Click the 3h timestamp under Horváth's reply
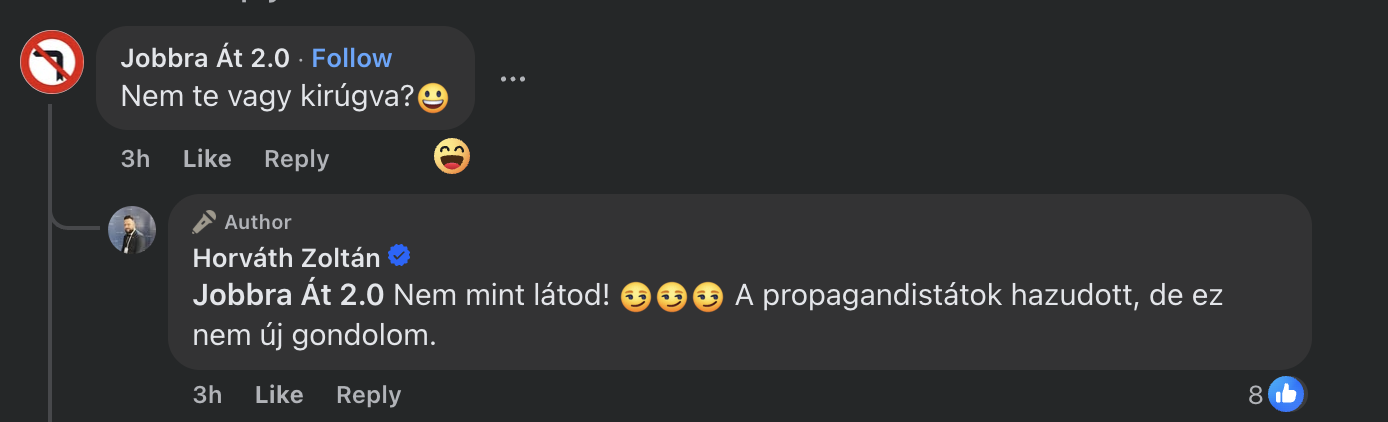Screen dimensions: 1388x422 coord(207,395)
